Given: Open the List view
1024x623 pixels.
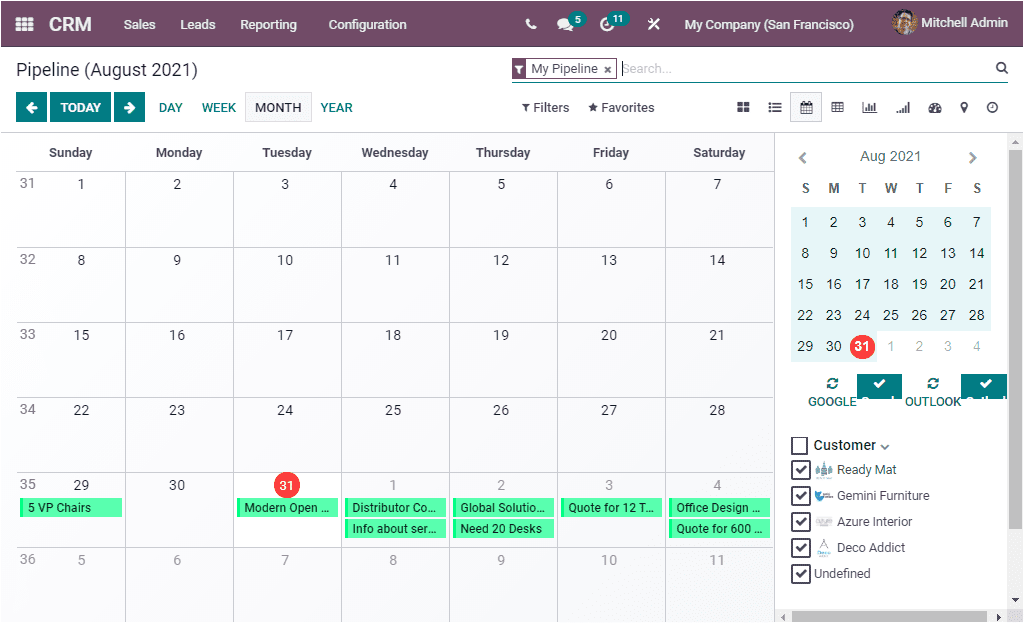Looking at the screenshot, I should (x=775, y=107).
